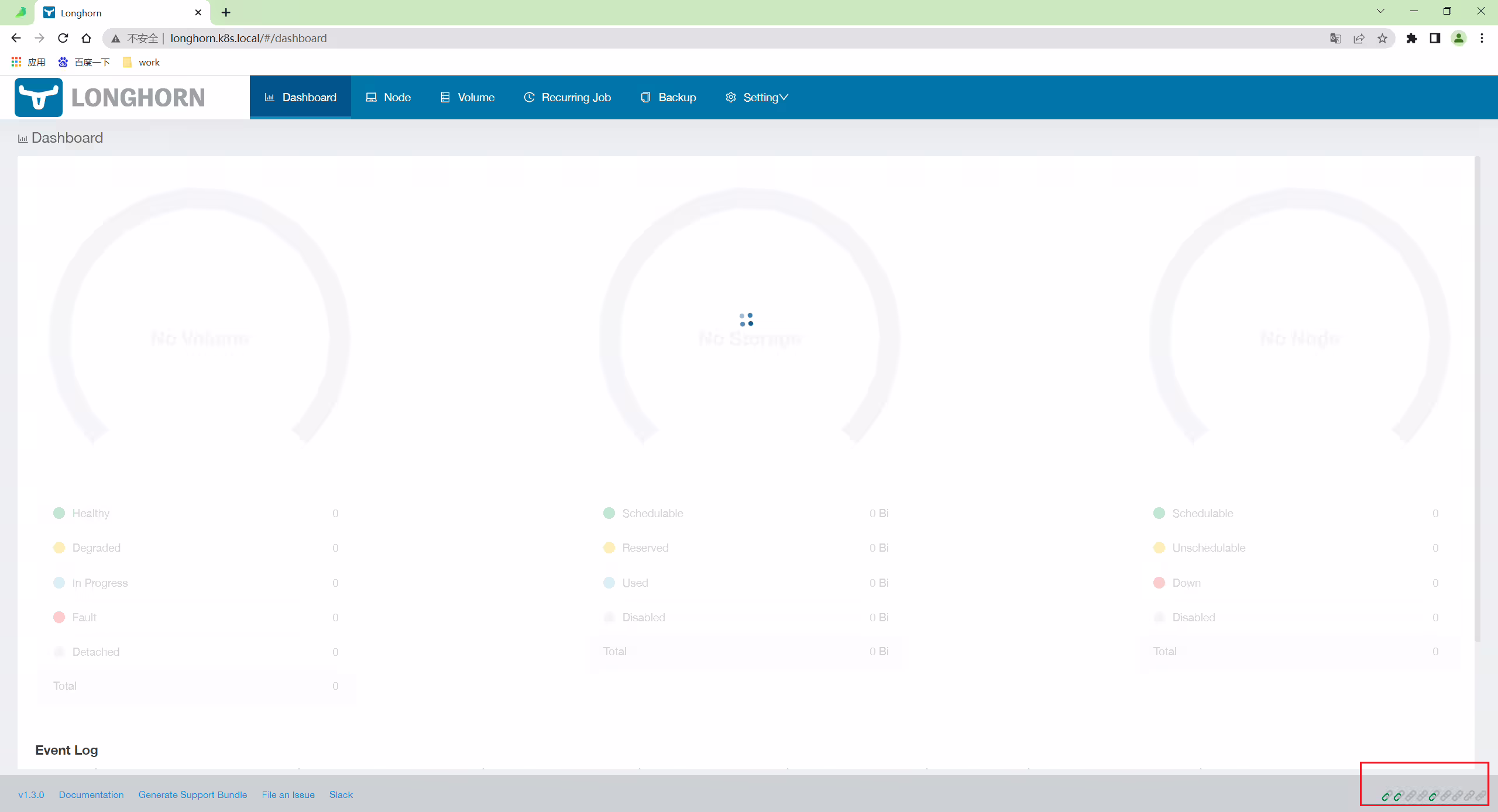Image resolution: width=1498 pixels, height=812 pixels.
Task: Open the Volume tab
Action: pyautogui.click(x=468, y=97)
